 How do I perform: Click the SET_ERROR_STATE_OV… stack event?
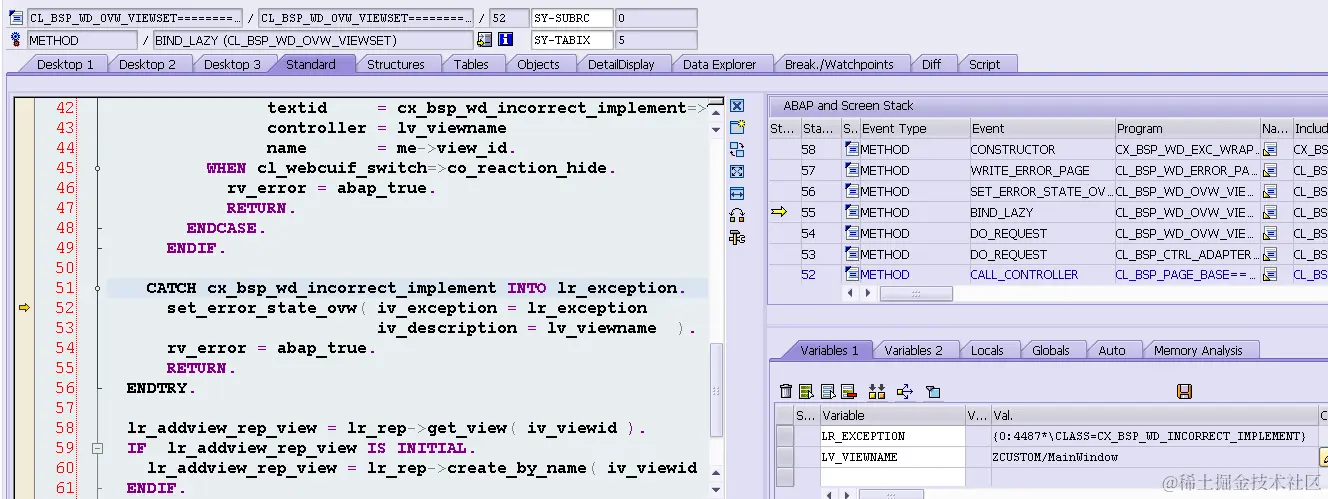click(x=1041, y=191)
